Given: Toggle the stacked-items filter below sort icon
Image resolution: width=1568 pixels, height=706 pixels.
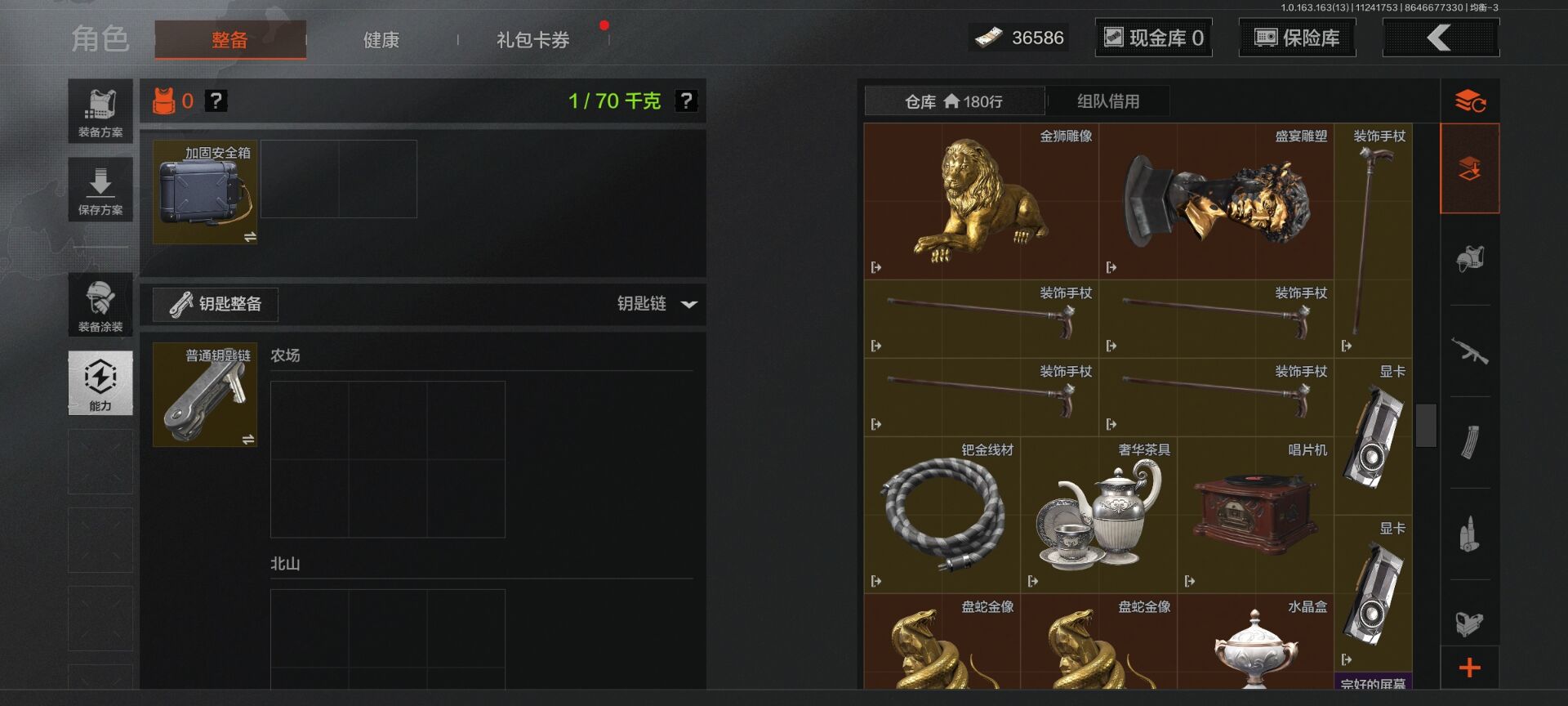Looking at the screenshot, I should 1470,169.
